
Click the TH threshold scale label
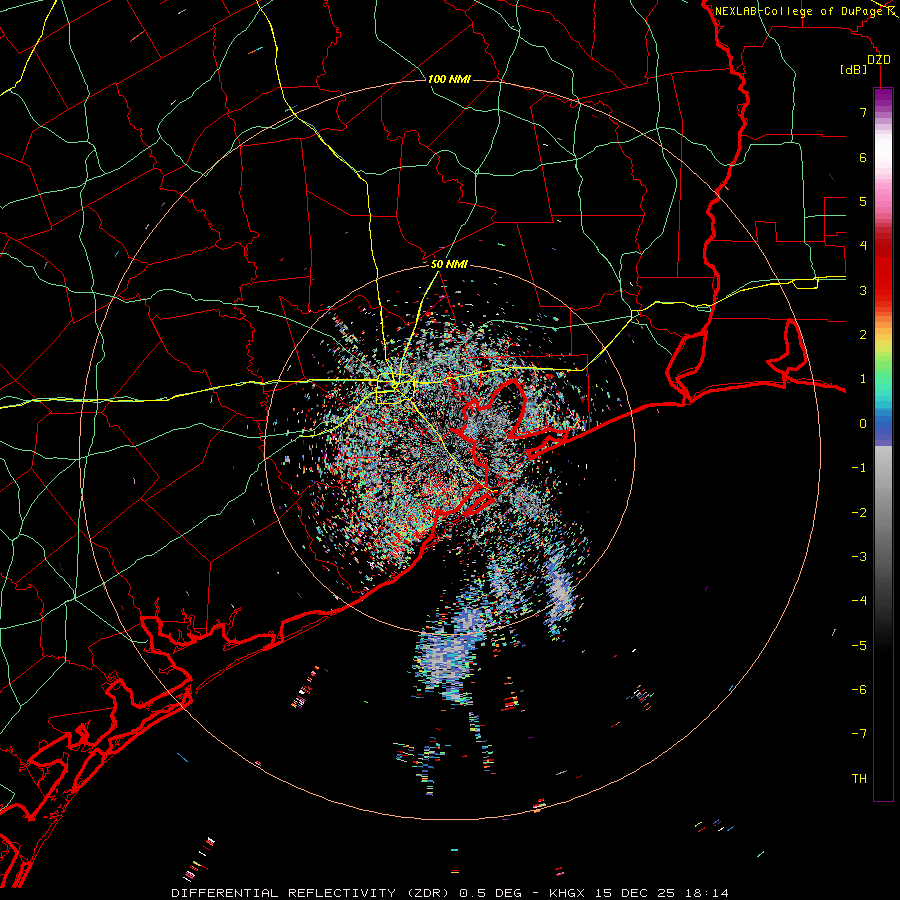(859, 778)
